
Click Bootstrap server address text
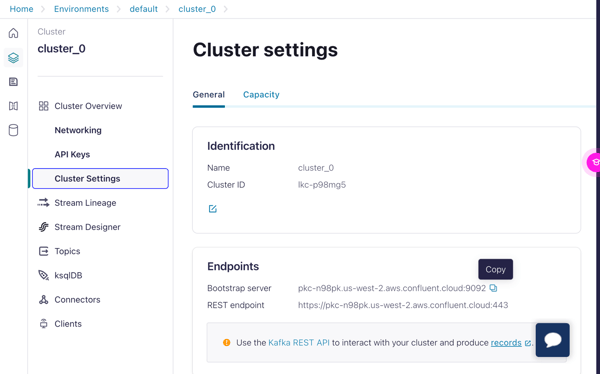(392, 288)
